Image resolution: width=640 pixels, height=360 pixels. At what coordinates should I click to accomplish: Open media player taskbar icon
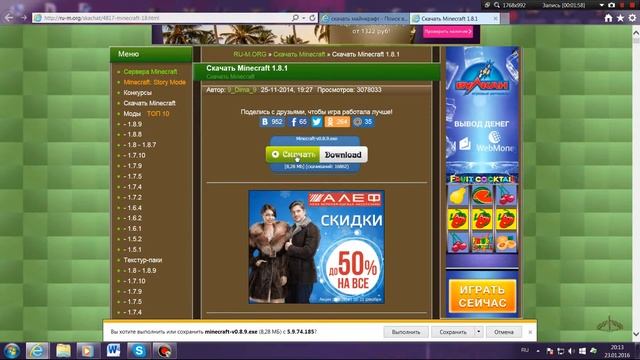[87, 351]
